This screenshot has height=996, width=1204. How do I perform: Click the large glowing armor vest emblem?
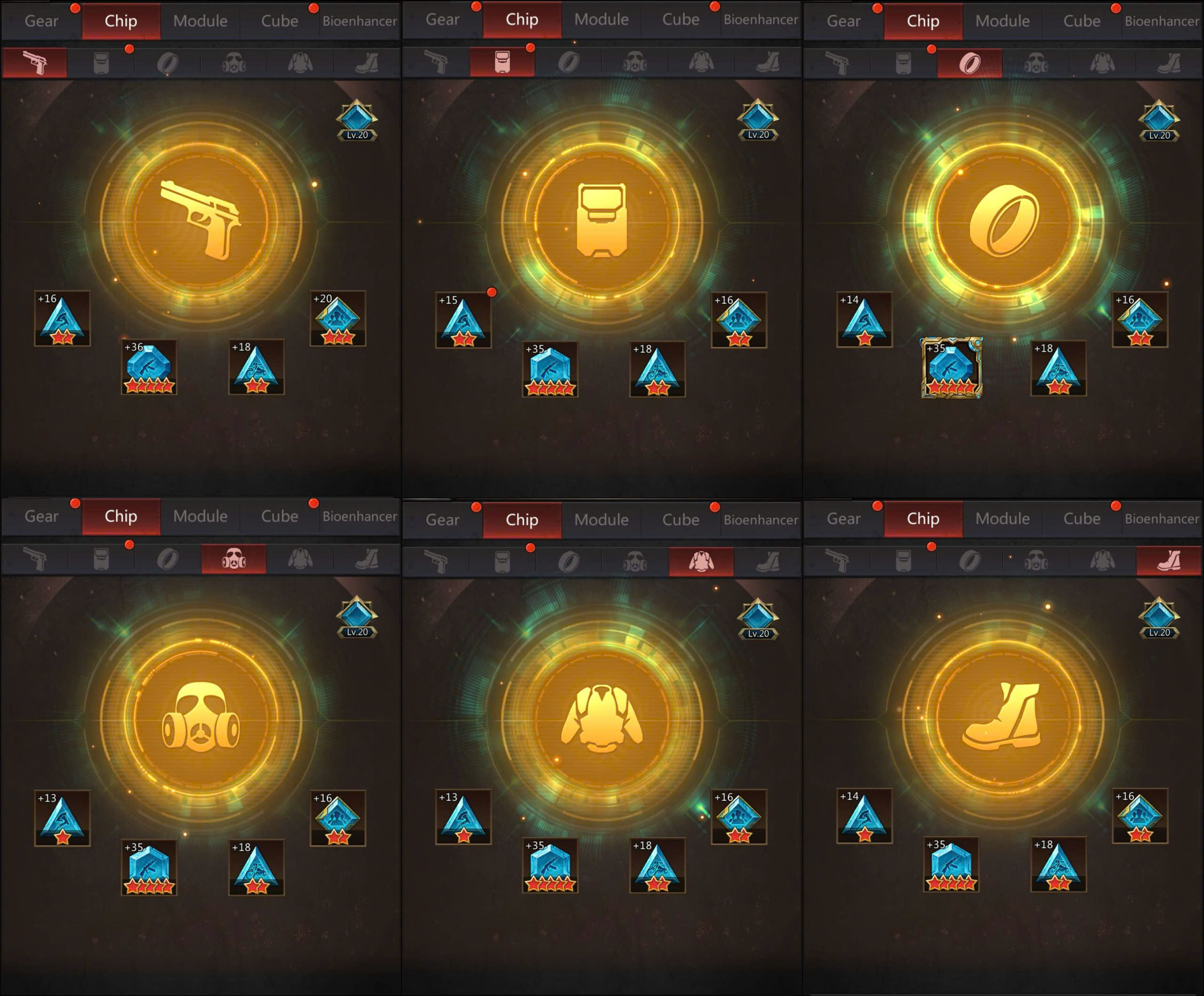(x=602, y=220)
